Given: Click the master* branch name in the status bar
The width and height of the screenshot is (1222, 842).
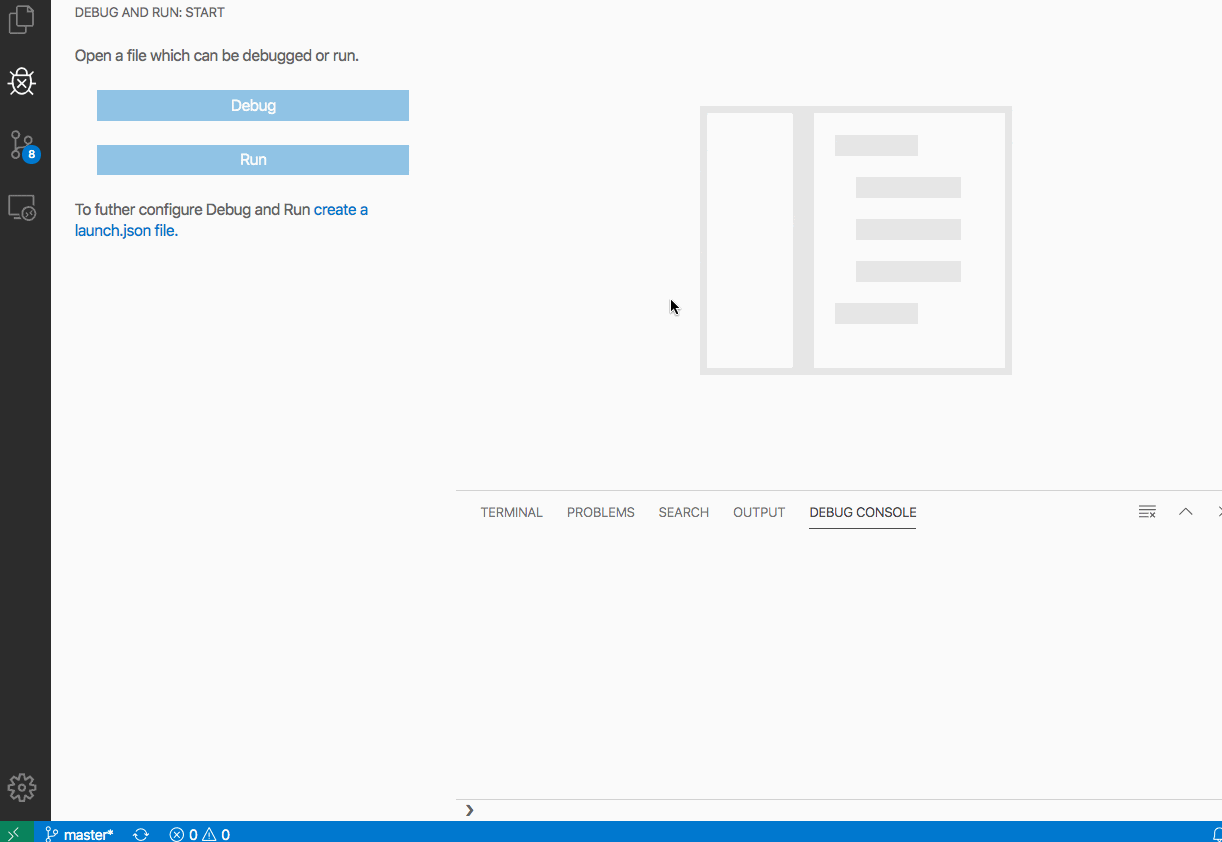Looking at the screenshot, I should [x=86, y=833].
